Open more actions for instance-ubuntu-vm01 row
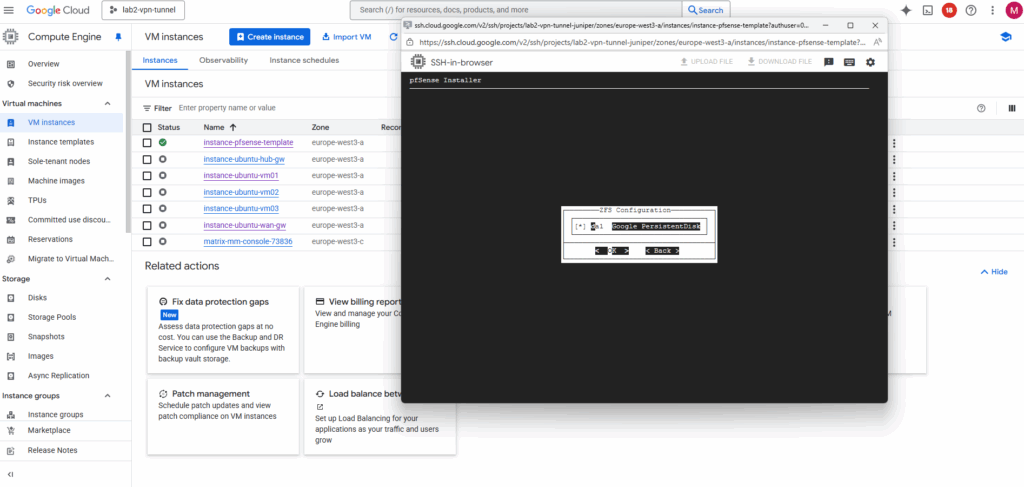Image resolution: width=1024 pixels, height=487 pixels. coord(894,176)
